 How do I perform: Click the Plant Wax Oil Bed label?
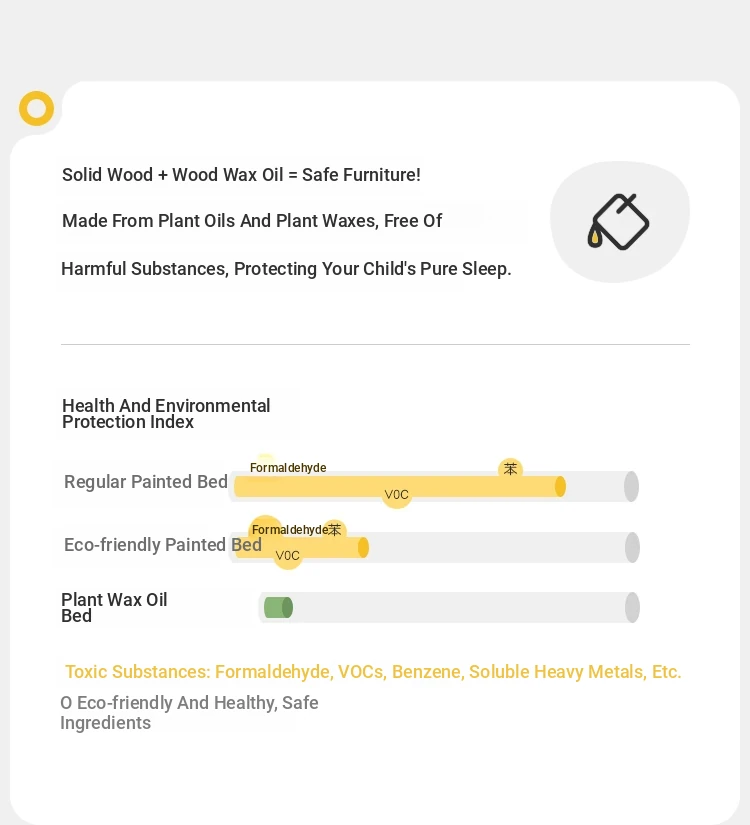point(114,607)
